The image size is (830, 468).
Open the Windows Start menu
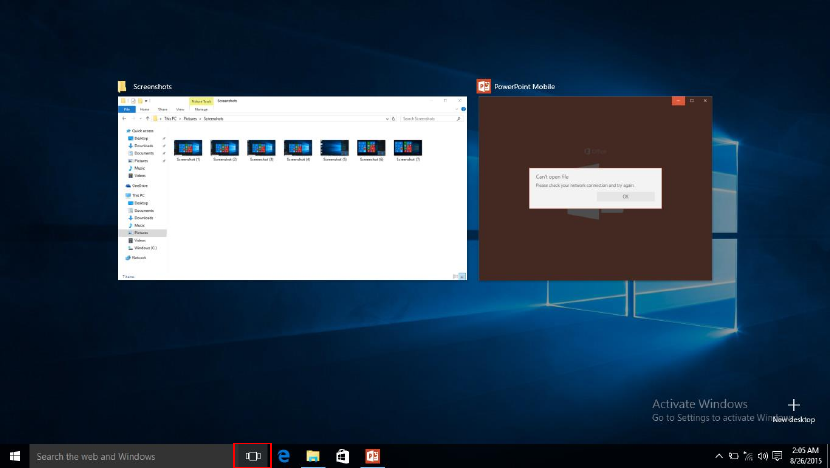click(15, 456)
